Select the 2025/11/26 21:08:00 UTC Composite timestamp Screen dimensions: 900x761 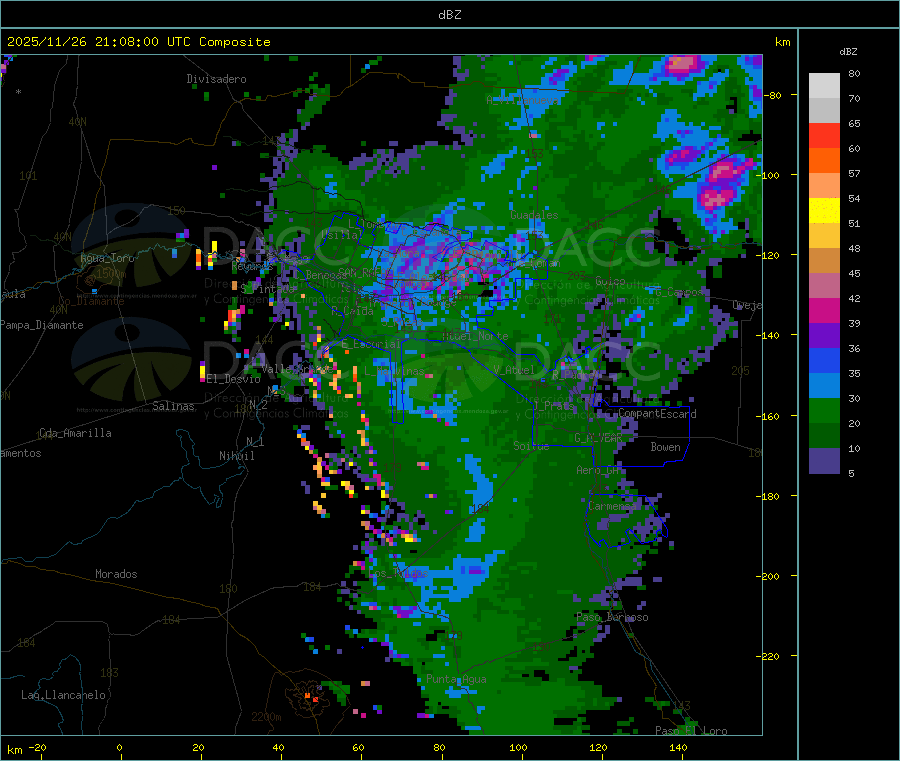138,42
